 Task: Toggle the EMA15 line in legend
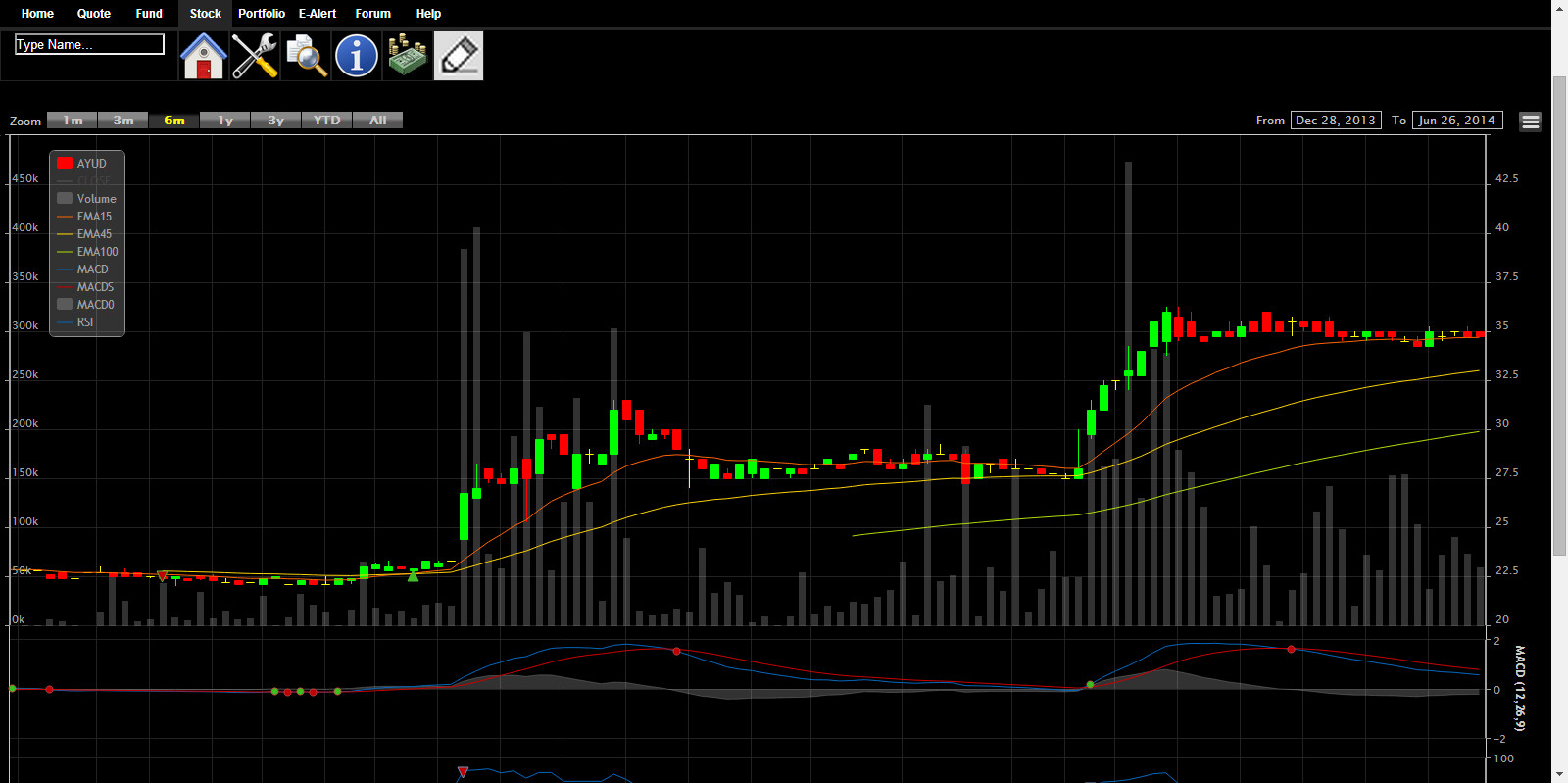(x=85, y=217)
